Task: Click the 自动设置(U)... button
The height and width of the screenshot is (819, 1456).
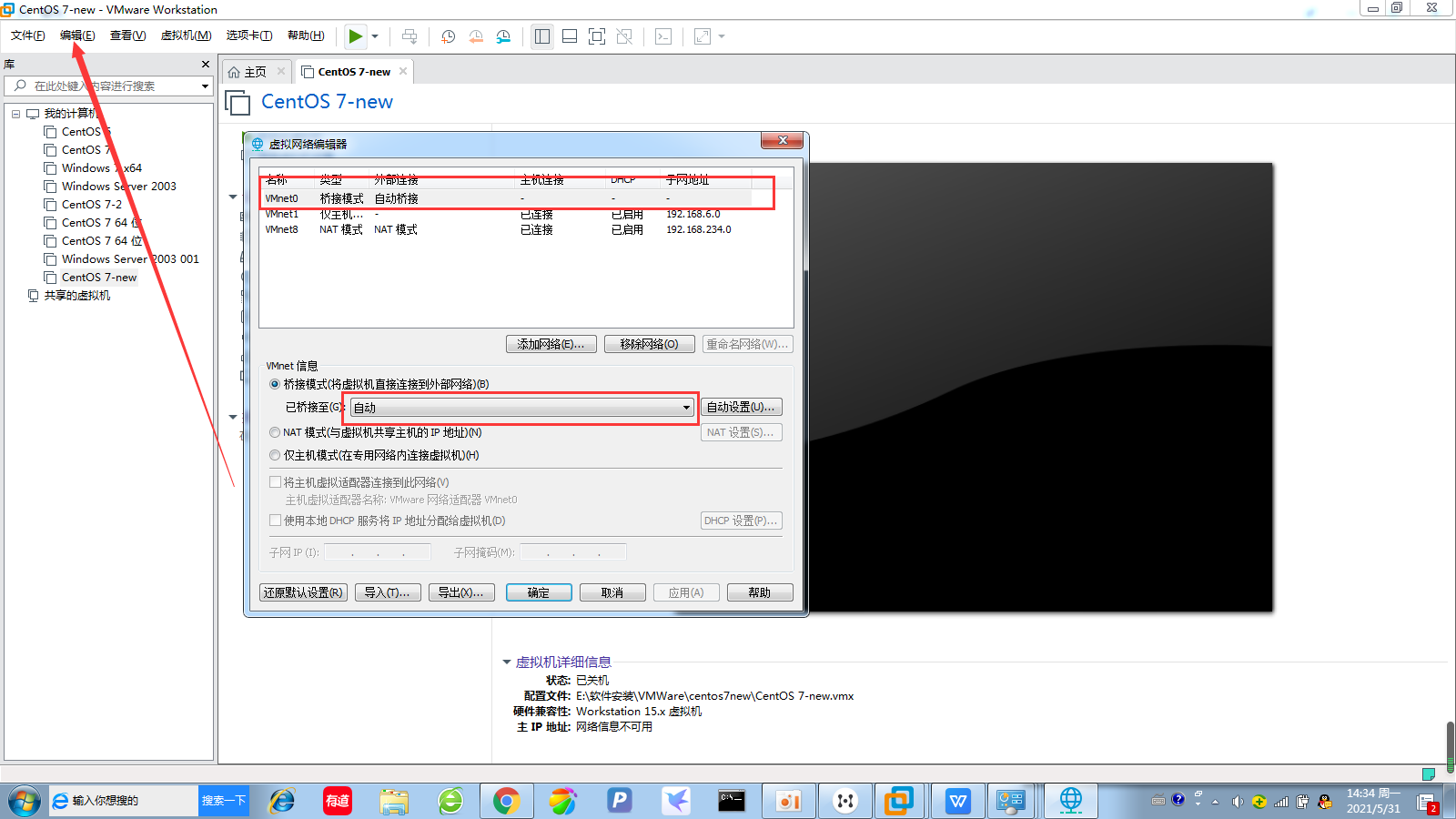Action: pyautogui.click(x=742, y=407)
